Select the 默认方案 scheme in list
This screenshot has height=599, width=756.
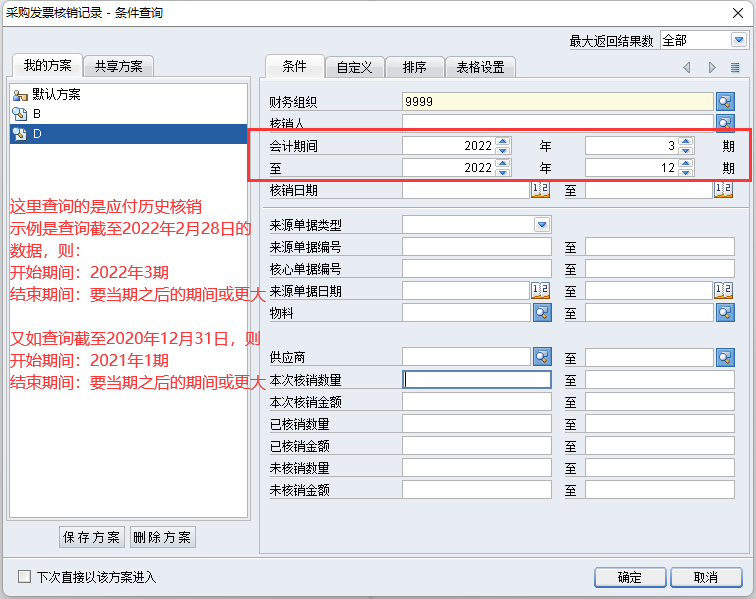pos(56,94)
